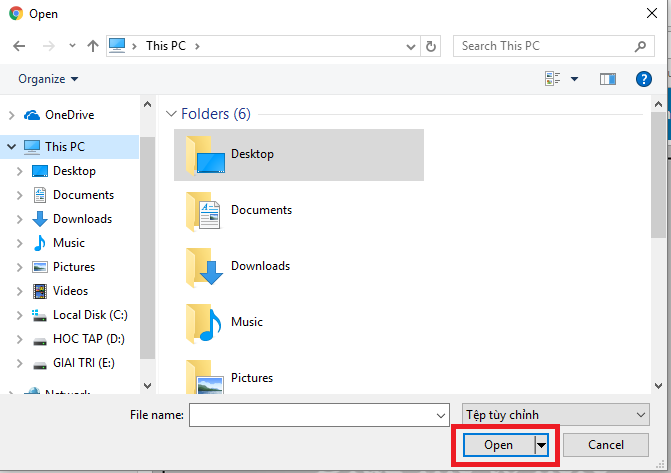Expand the Local Disk (C:) node

(x=19, y=315)
